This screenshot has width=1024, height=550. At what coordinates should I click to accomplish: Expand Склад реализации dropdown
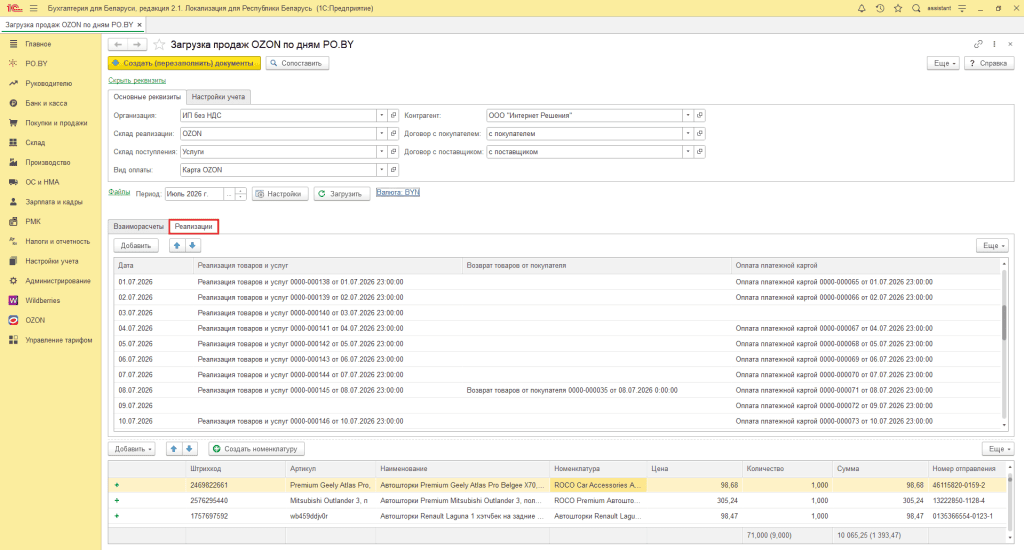381,133
